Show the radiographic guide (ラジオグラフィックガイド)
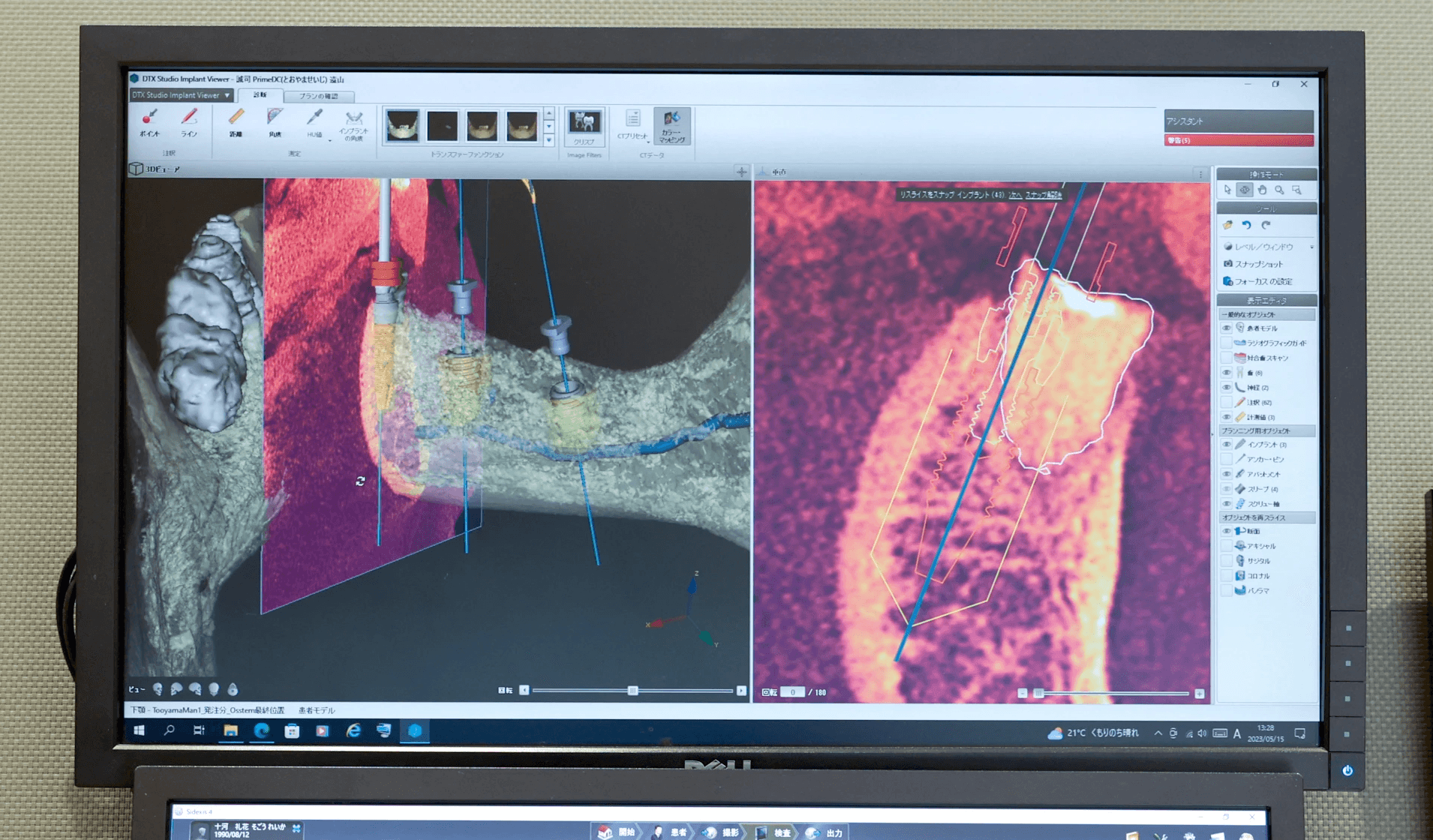Screen dimensions: 1433x840 pyautogui.click(x=1227, y=343)
